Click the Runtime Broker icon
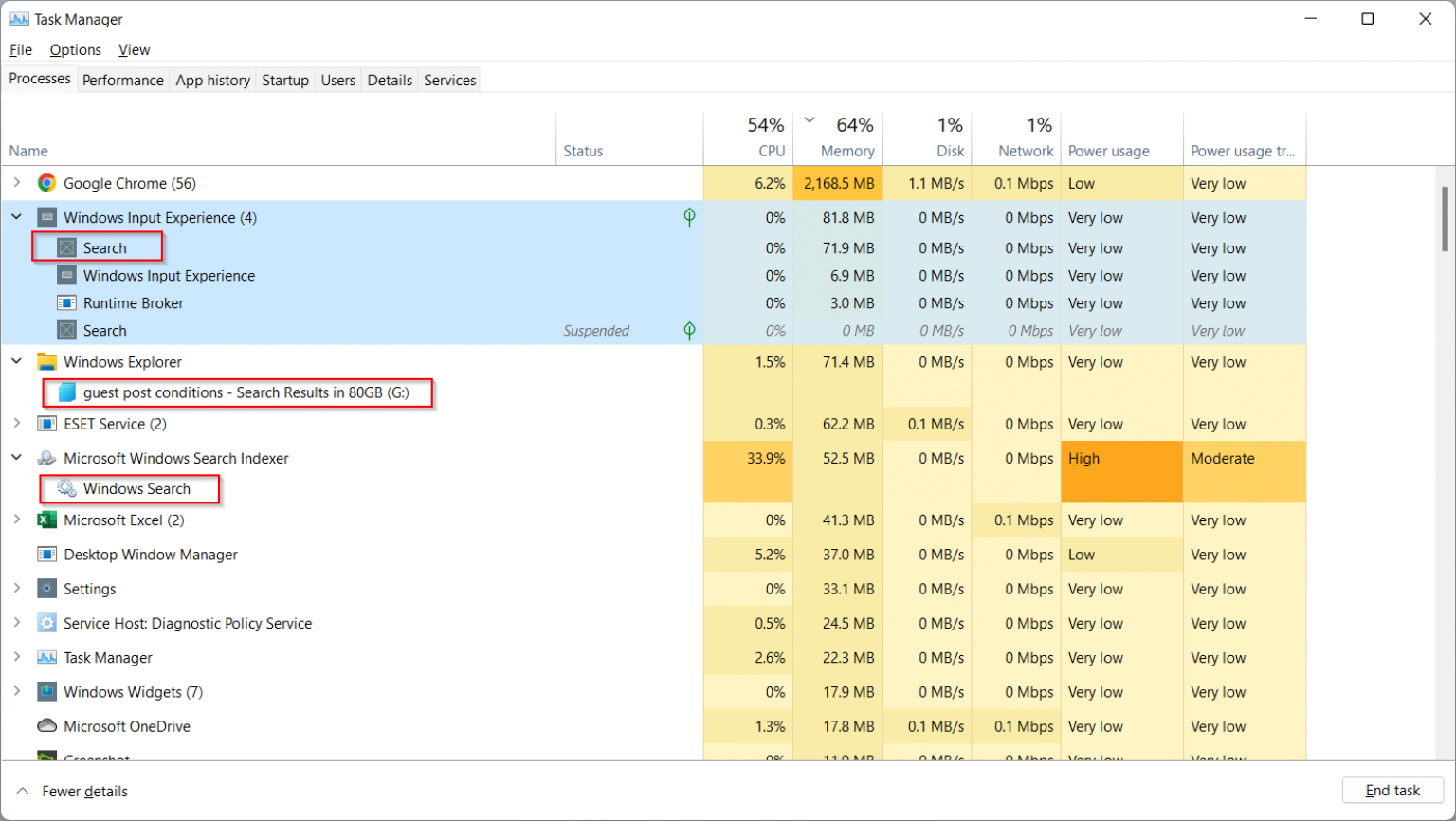The image size is (1456, 821). [65, 302]
